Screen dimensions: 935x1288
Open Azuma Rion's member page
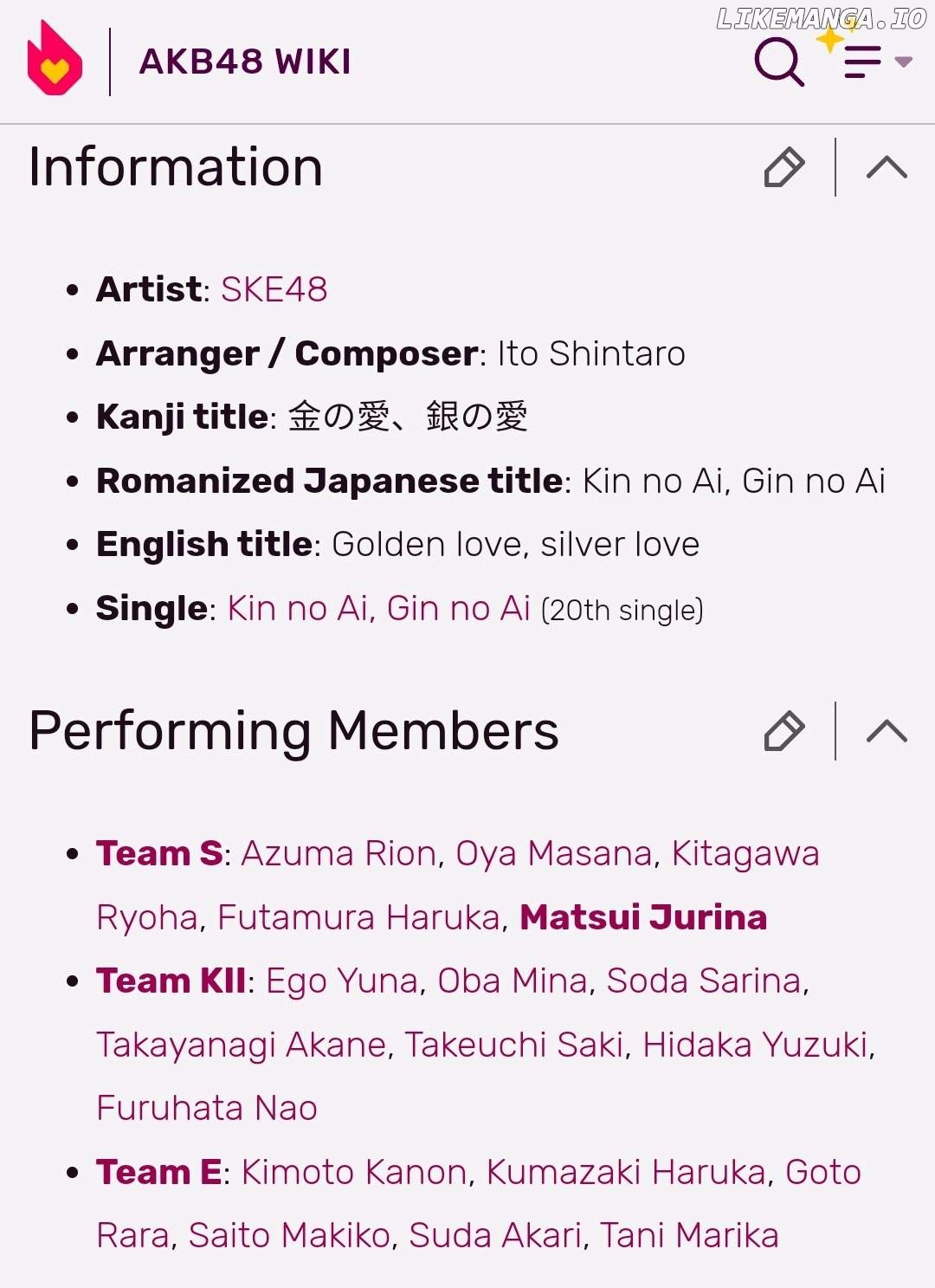pyautogui.click(x=339, y=853)
